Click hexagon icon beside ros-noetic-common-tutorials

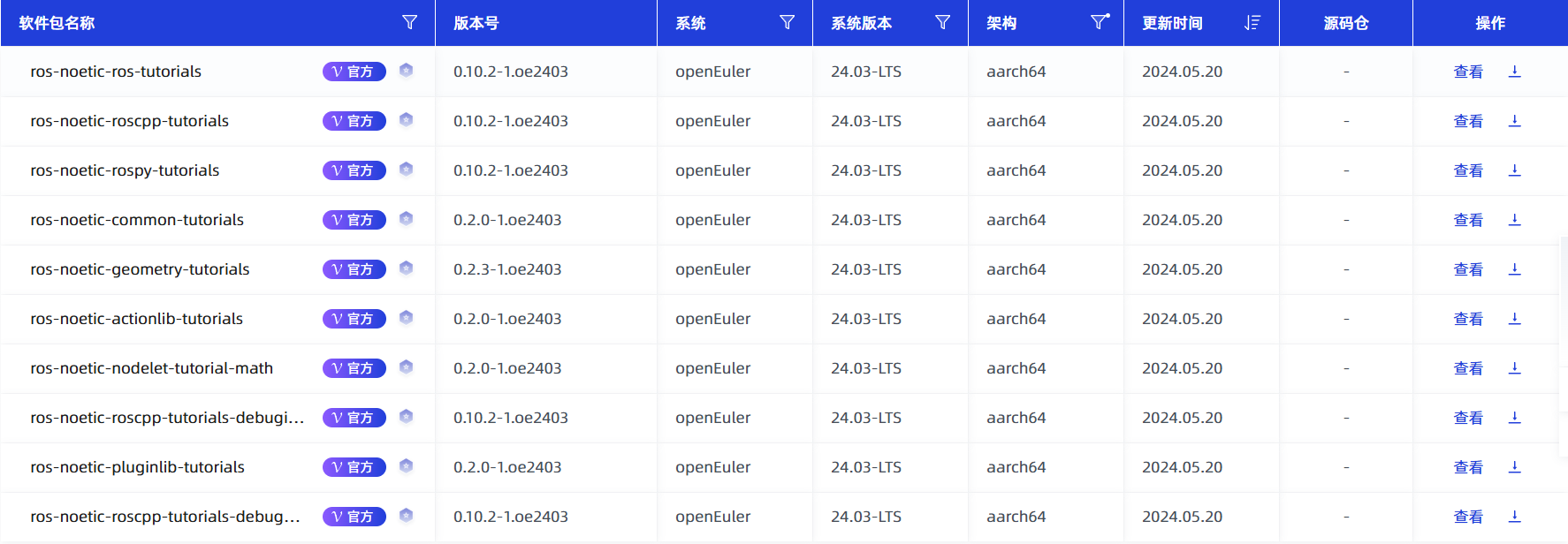[x=406, y=219]
